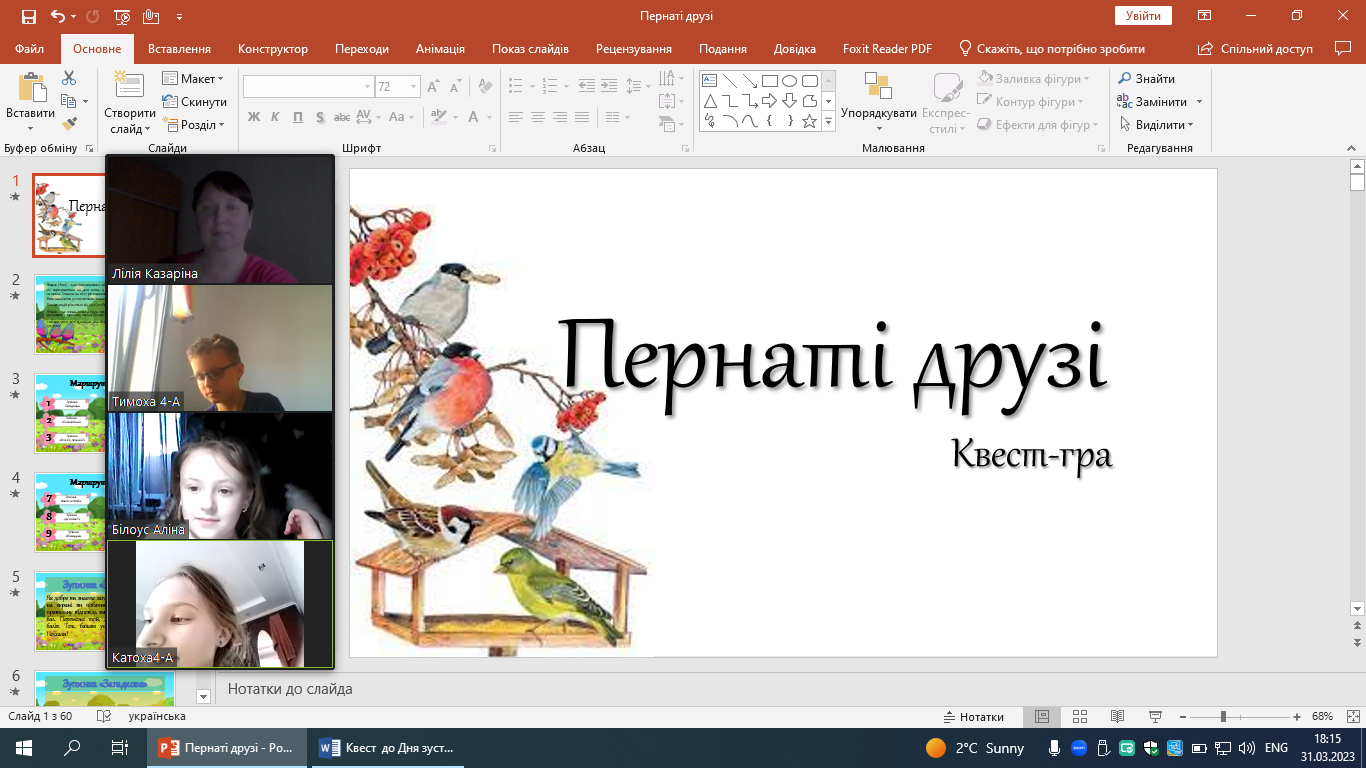Switch to Конструктор tab
This screenshot has width=1366, height=768.
pos(273,48)
